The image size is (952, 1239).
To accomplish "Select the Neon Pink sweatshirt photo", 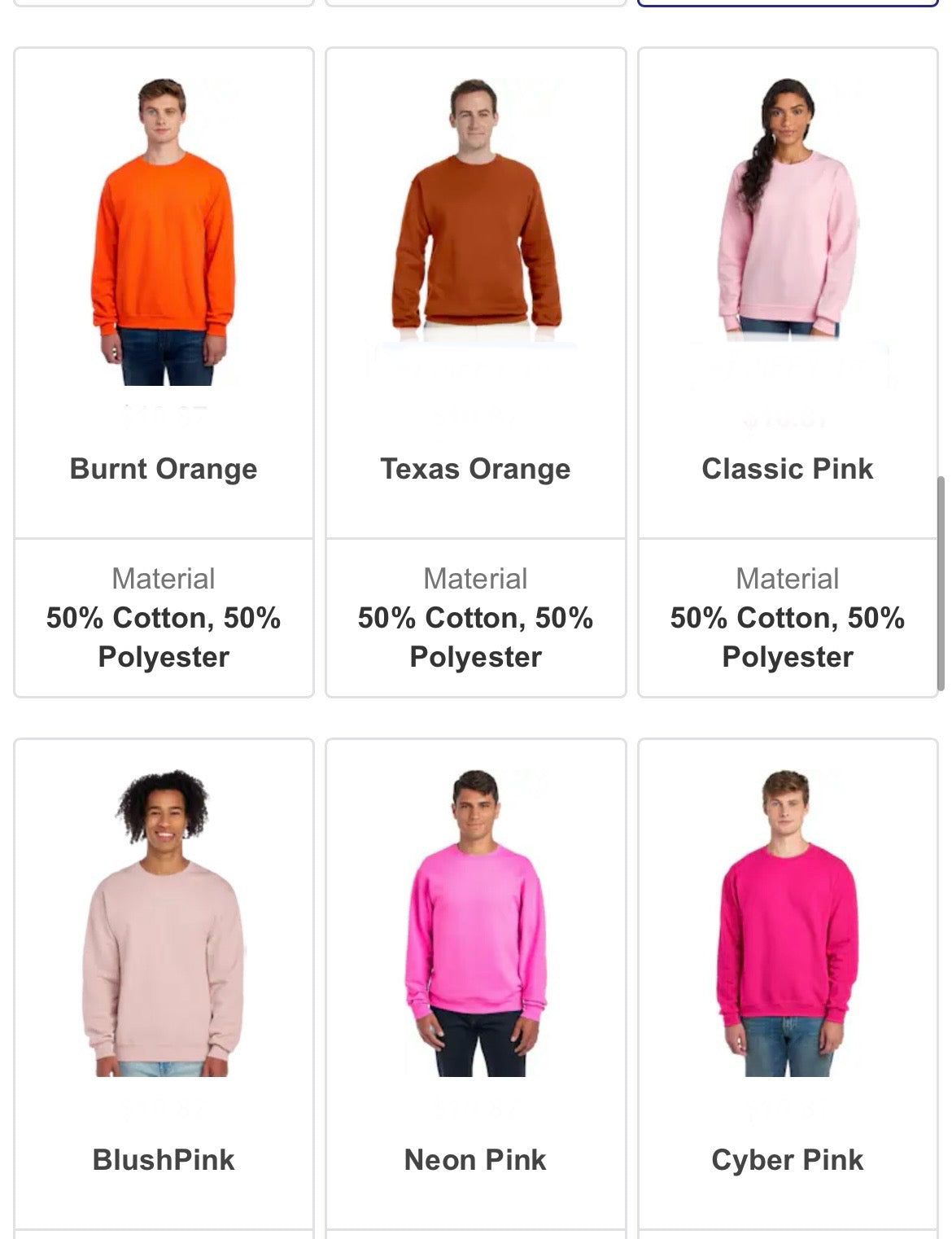I will pyautogui.click(x=476, y=923).
